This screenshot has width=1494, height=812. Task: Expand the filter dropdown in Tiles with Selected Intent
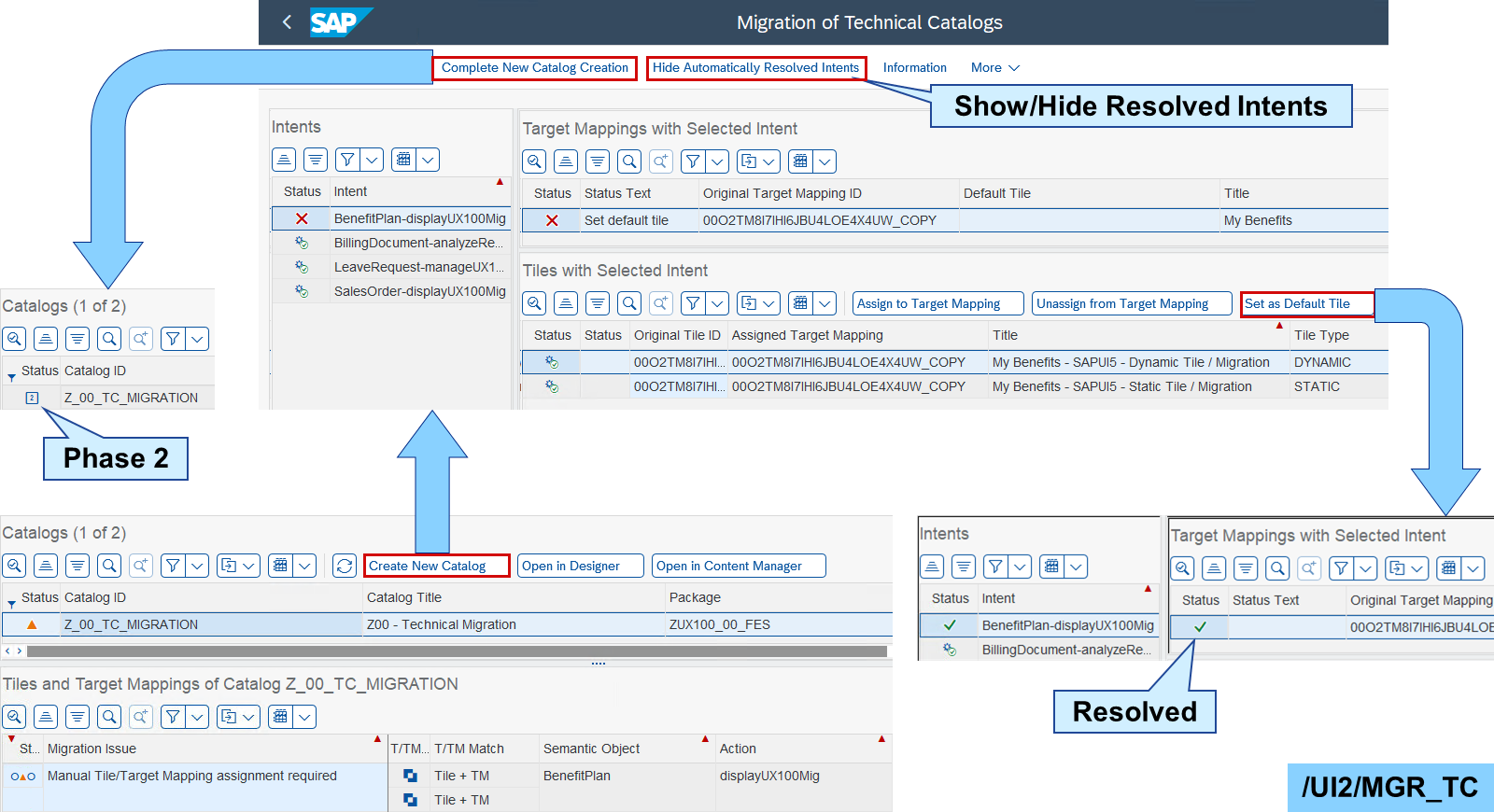point(717,303)
